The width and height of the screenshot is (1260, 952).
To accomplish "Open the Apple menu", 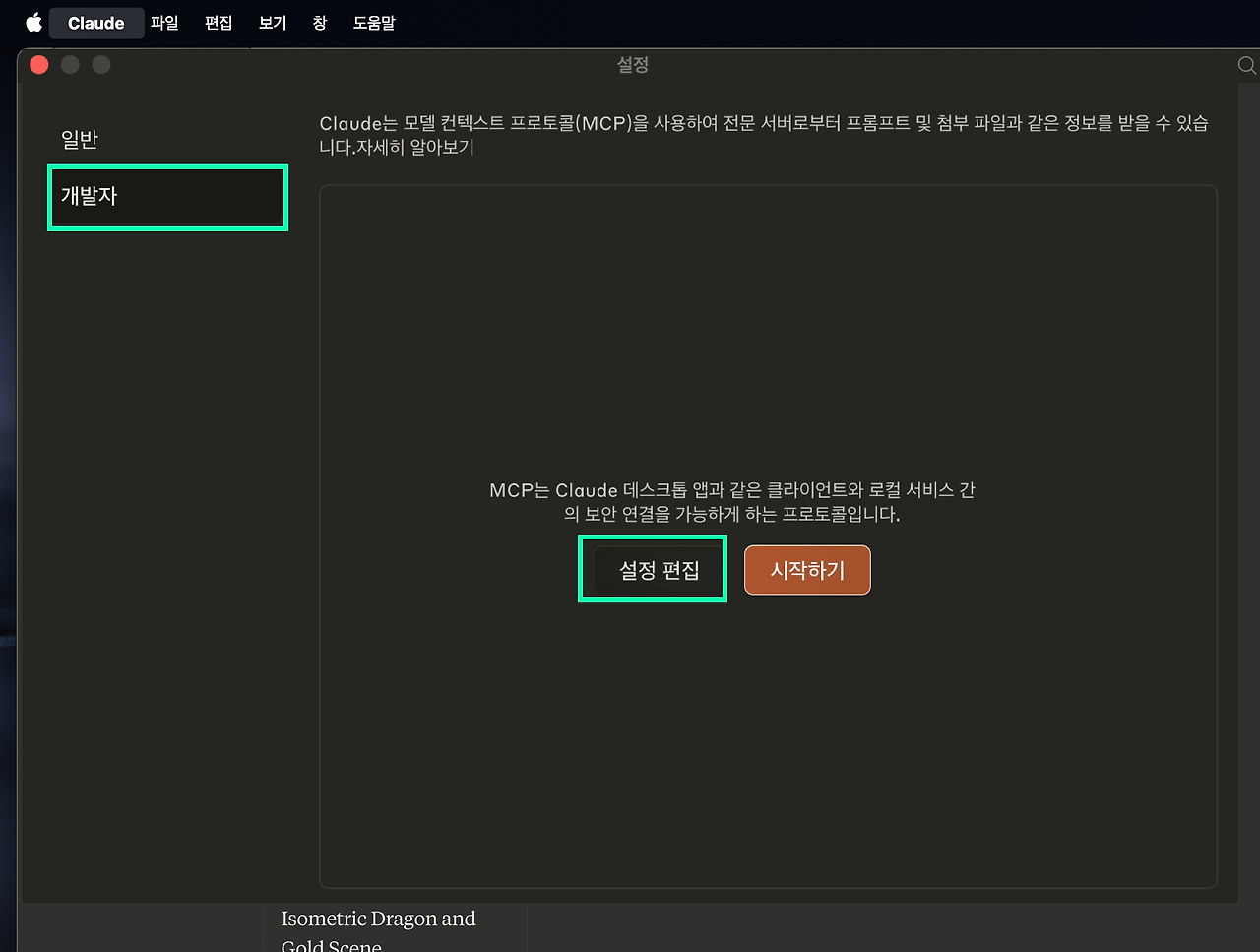I will [x=33, y=23].
